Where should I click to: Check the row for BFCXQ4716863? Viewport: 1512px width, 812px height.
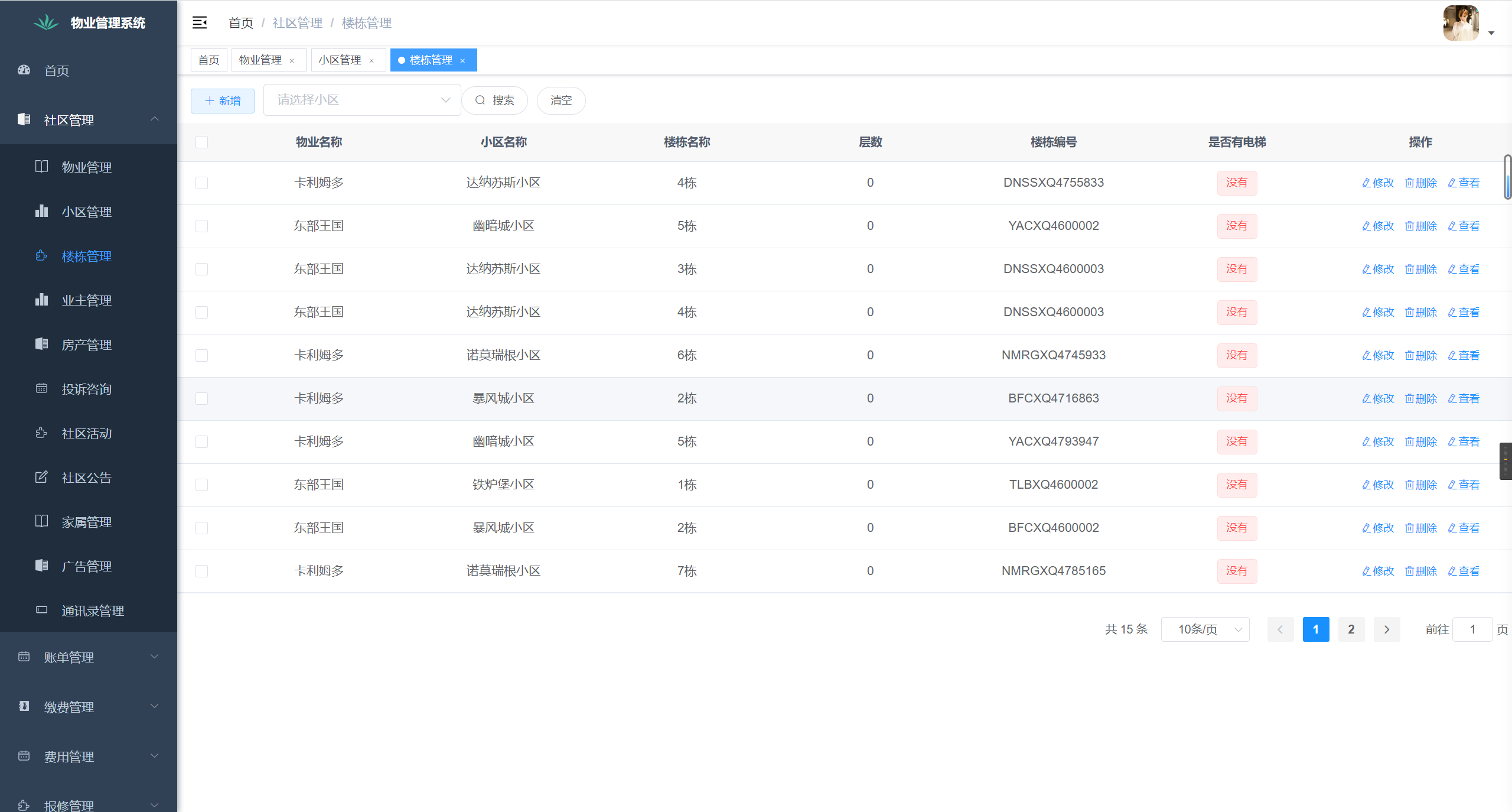[x=201, y=398]
